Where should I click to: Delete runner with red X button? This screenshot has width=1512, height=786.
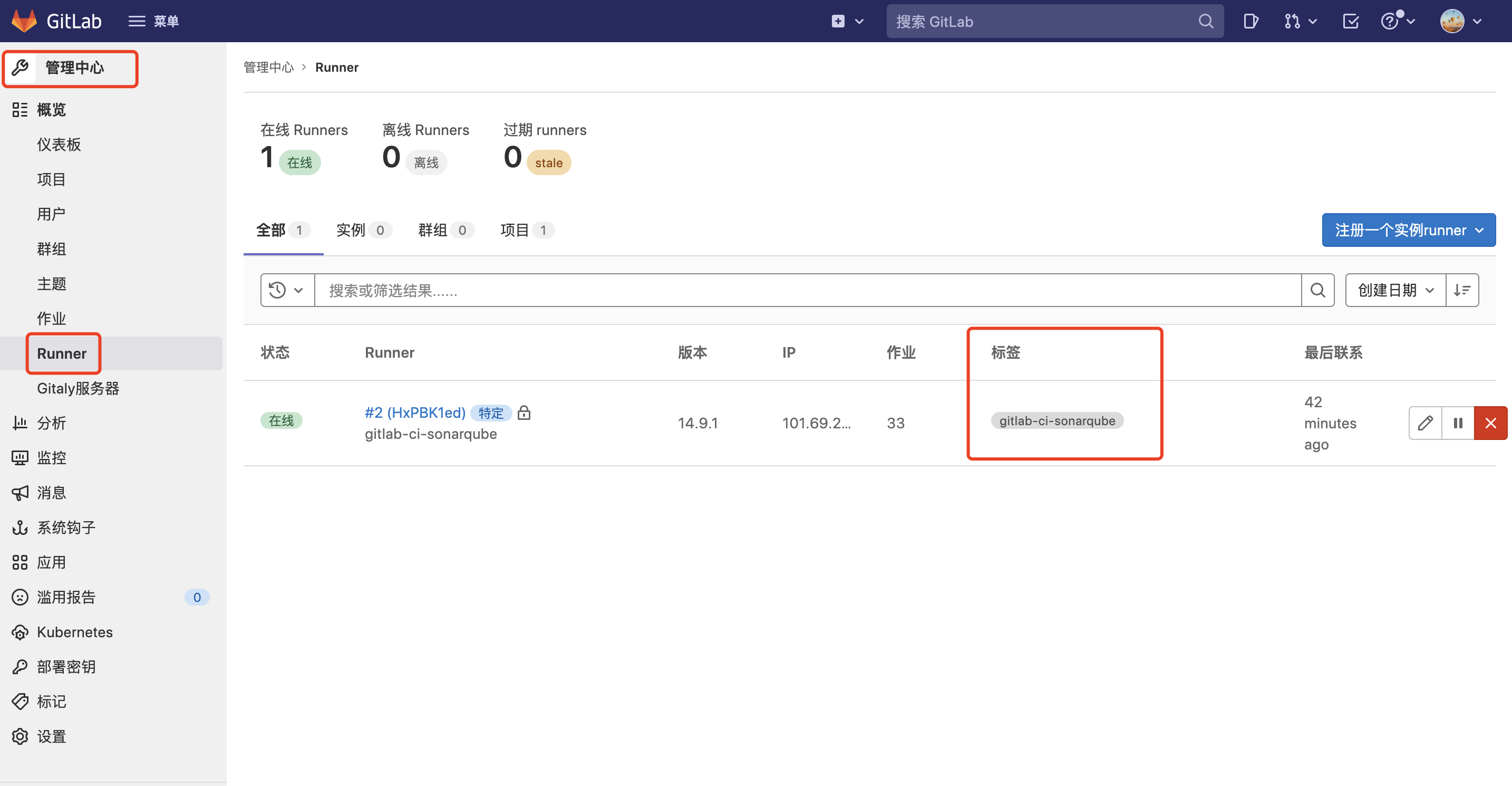coord(1490,423)
